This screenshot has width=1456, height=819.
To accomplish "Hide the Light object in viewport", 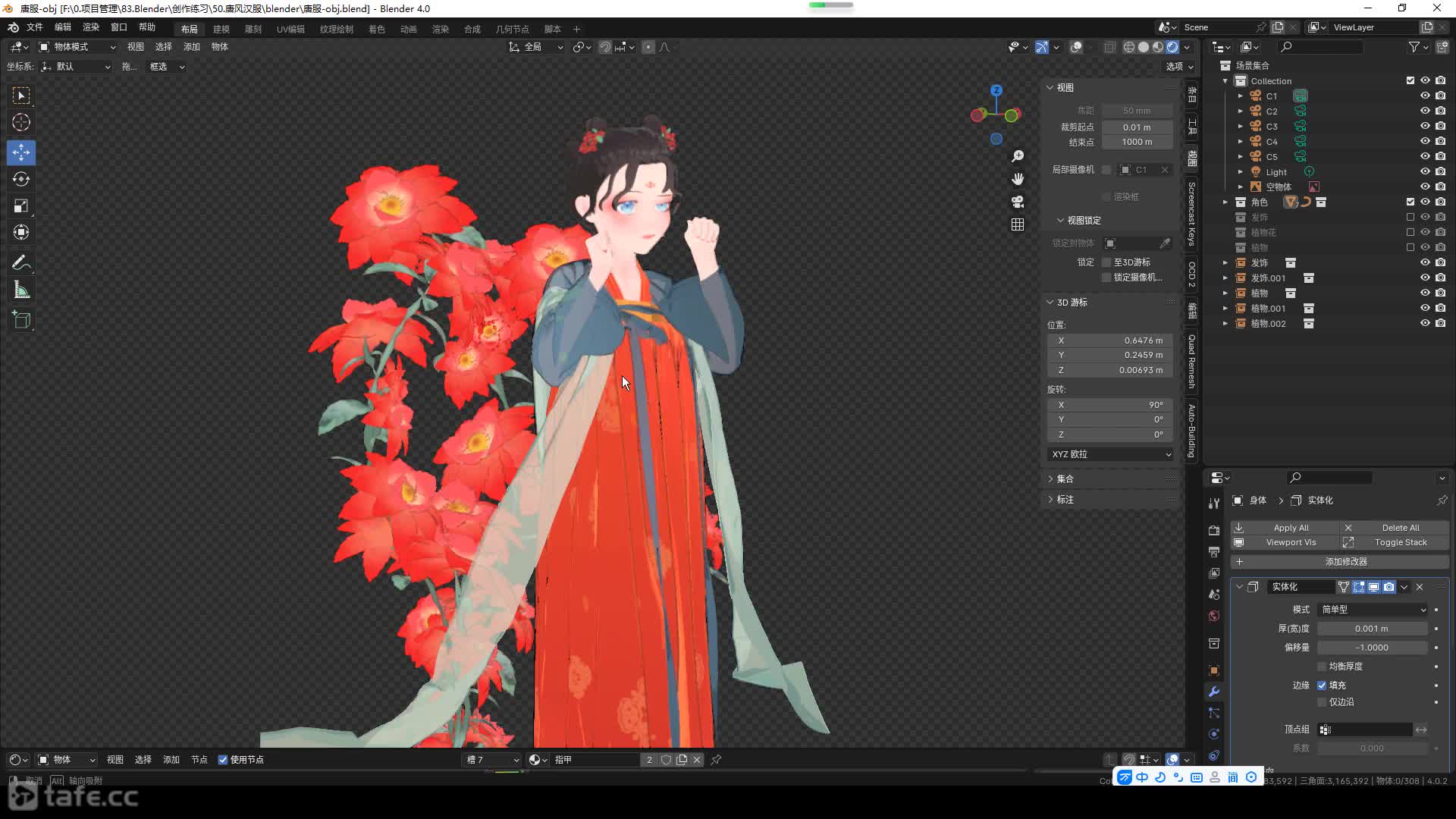I will (x=1425, y=171).
